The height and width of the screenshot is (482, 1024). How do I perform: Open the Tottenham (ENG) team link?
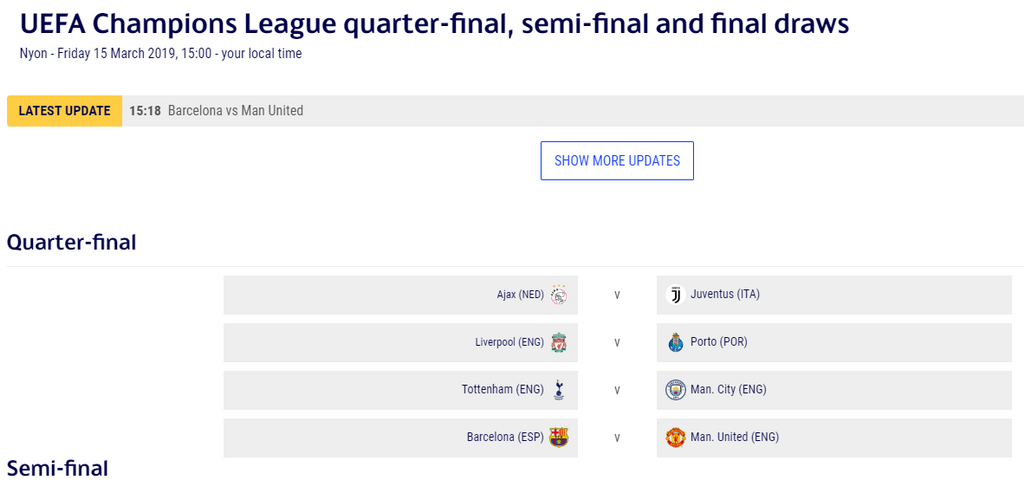(x=502, y=390)
